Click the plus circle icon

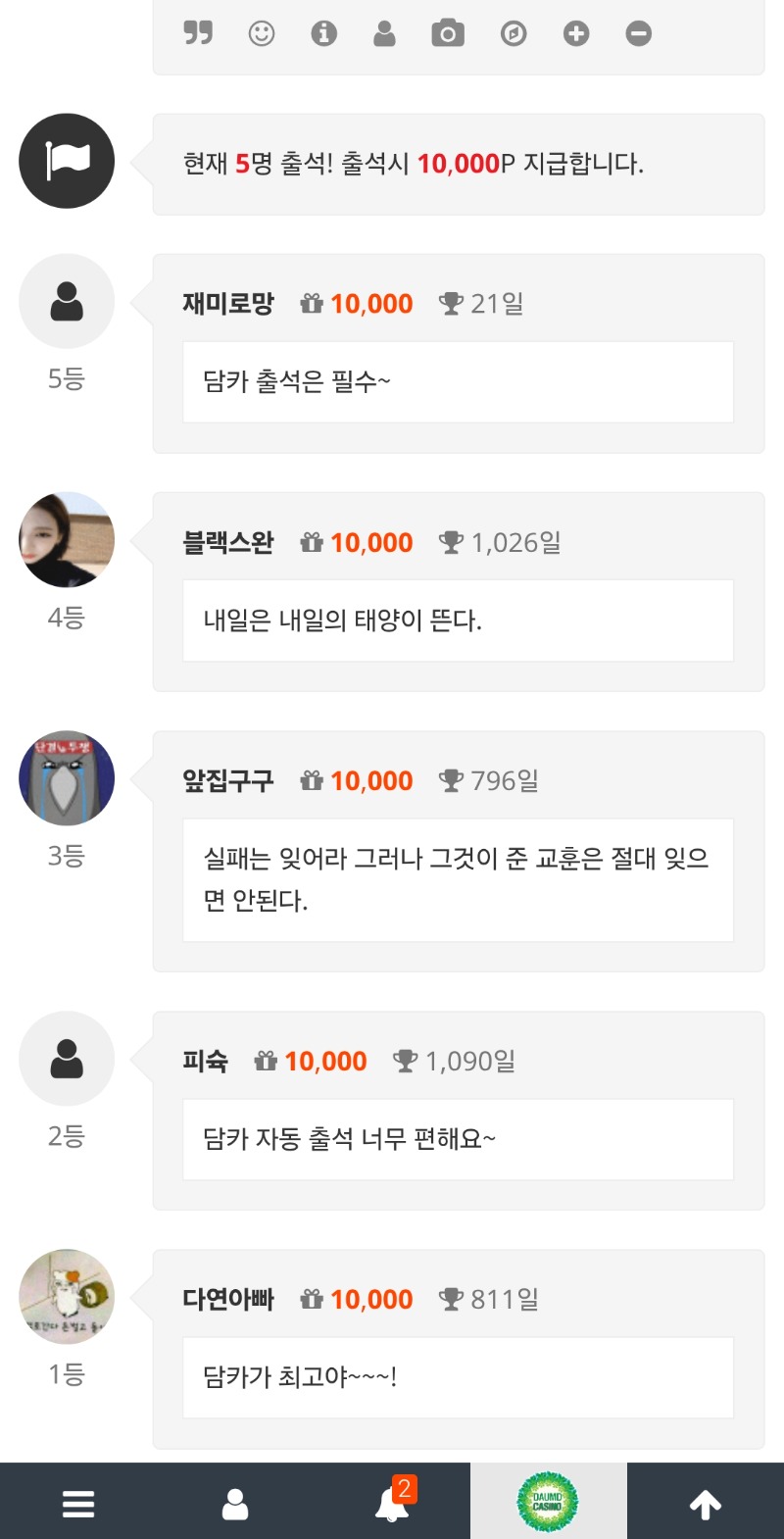(x=576, y=34)
